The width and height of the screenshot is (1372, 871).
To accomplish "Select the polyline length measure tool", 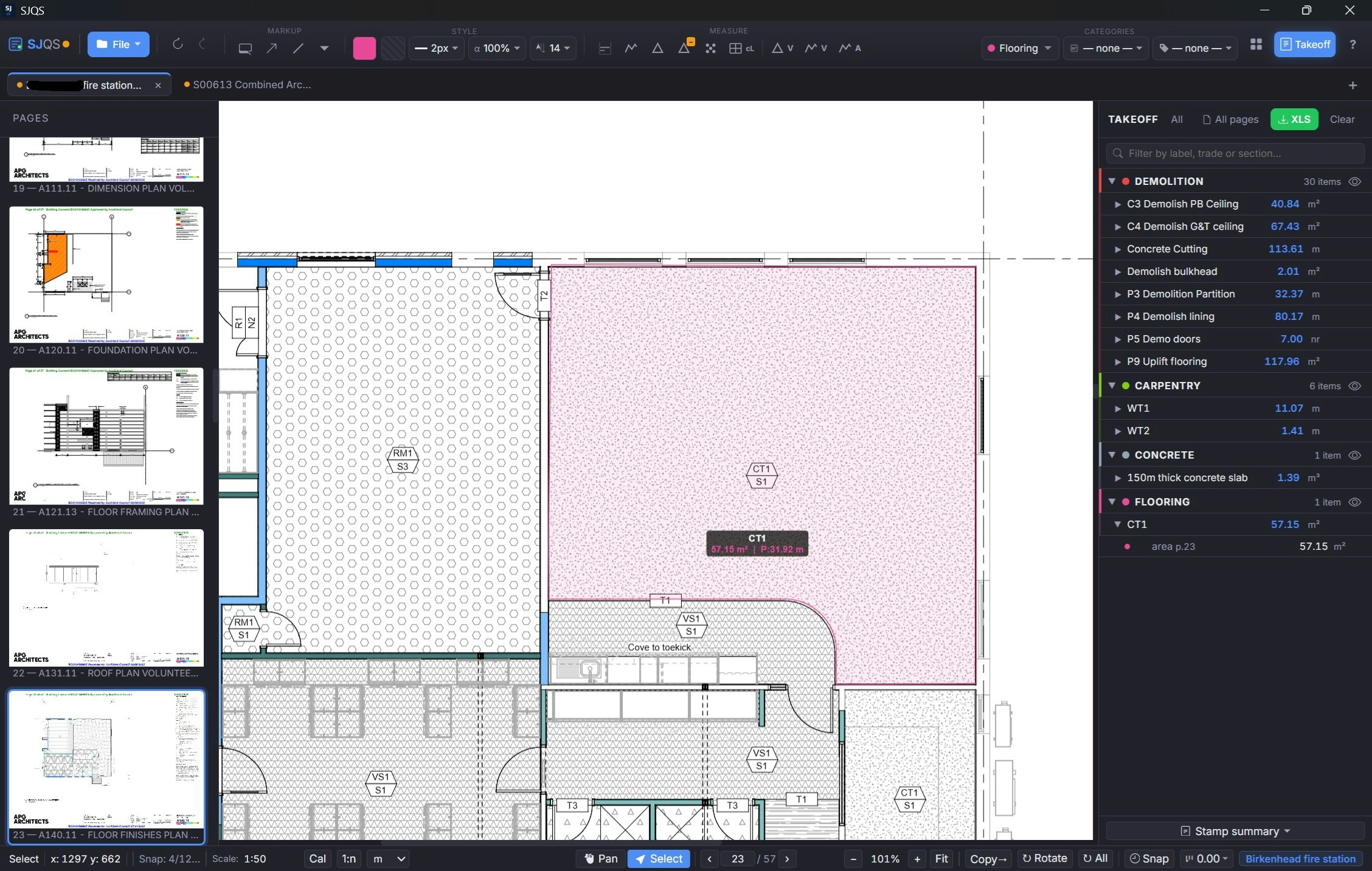I will pyautogui.click(x=631, y=48).
